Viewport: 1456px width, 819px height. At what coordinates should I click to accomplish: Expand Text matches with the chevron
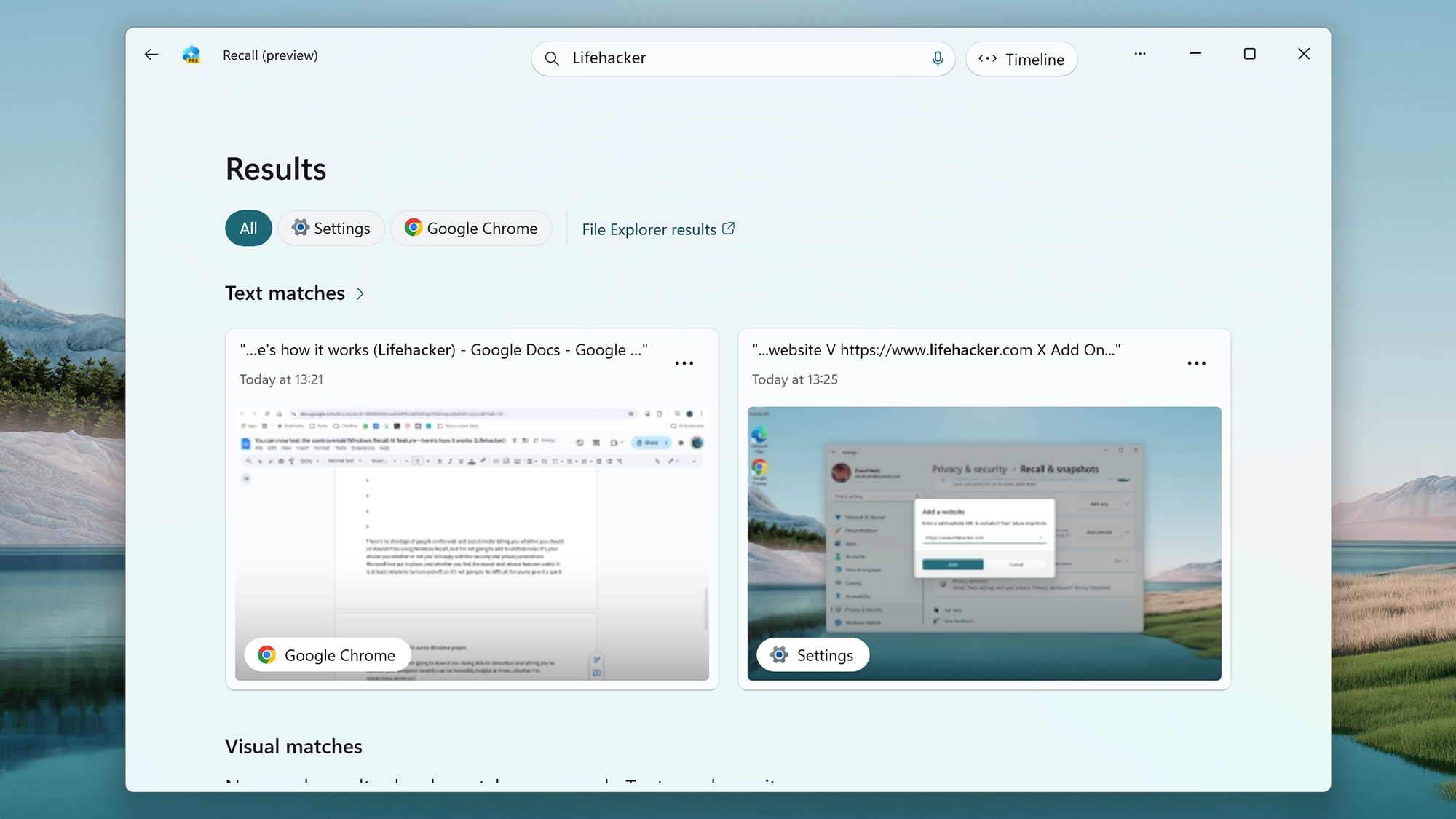pos(360,294)
